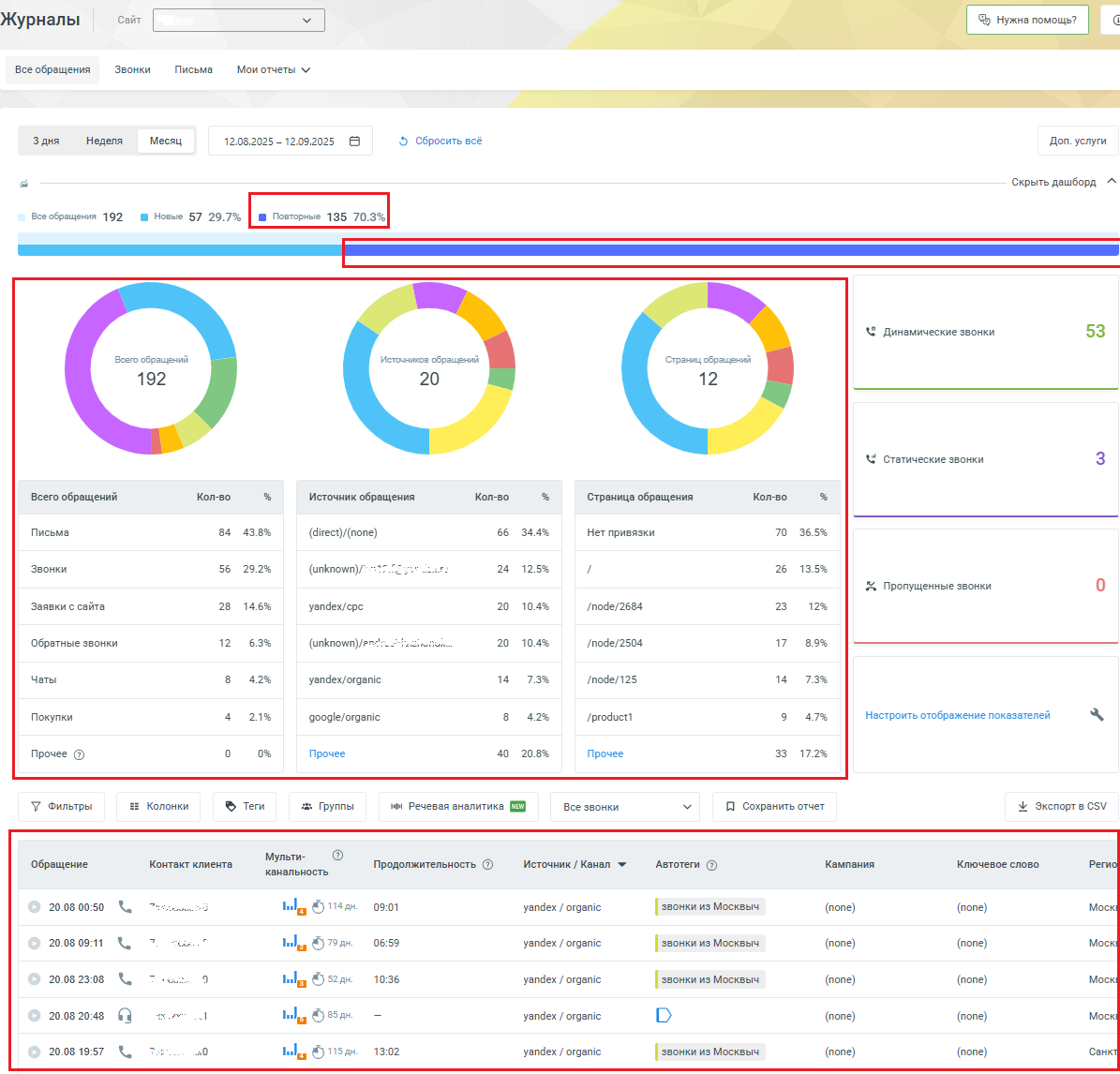The image size is (1120, 1074).
Task: Click help icon beside Мульти-канальность header
Action: click(337, 855)
